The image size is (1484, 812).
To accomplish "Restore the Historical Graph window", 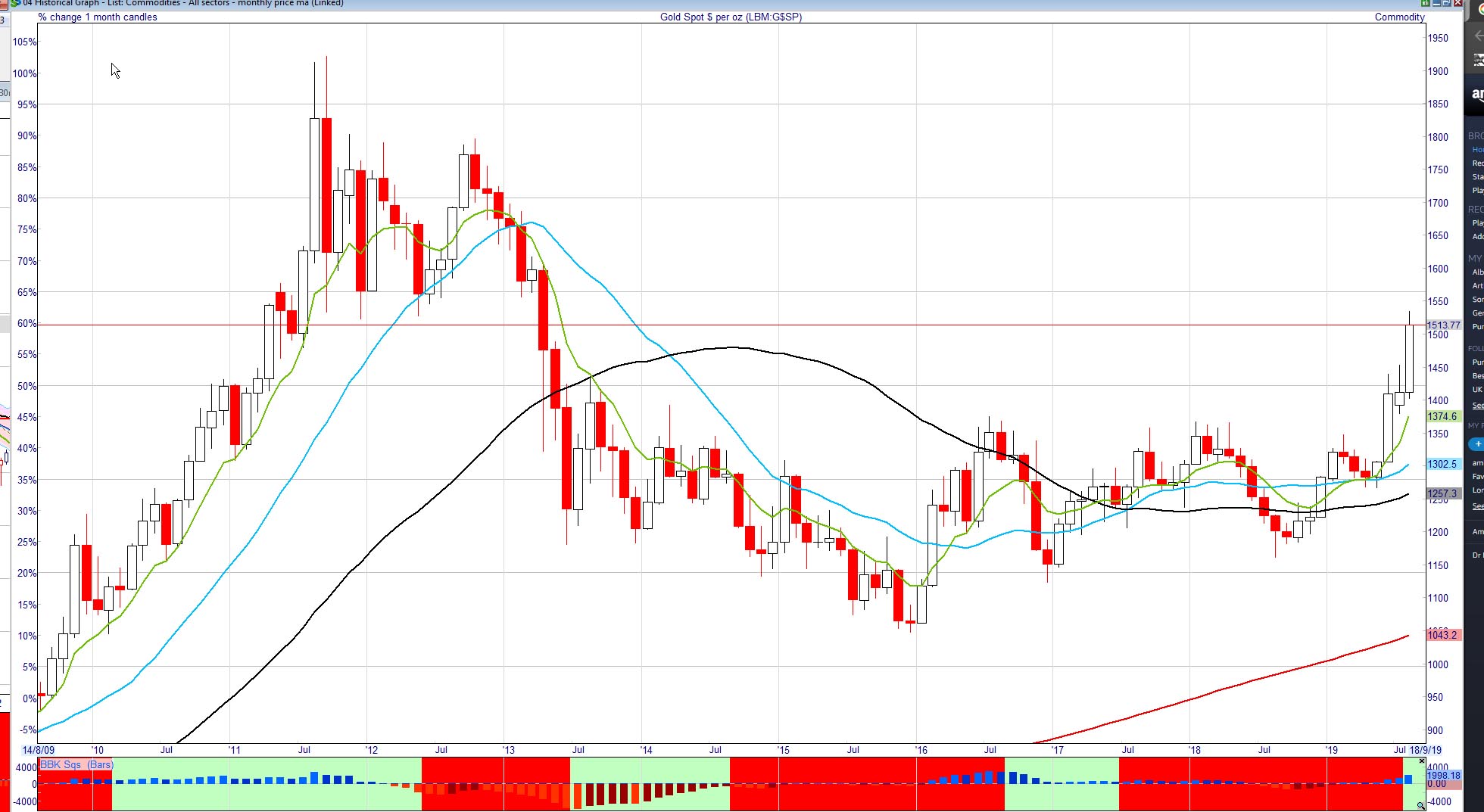I will (x=1445, y=3).
